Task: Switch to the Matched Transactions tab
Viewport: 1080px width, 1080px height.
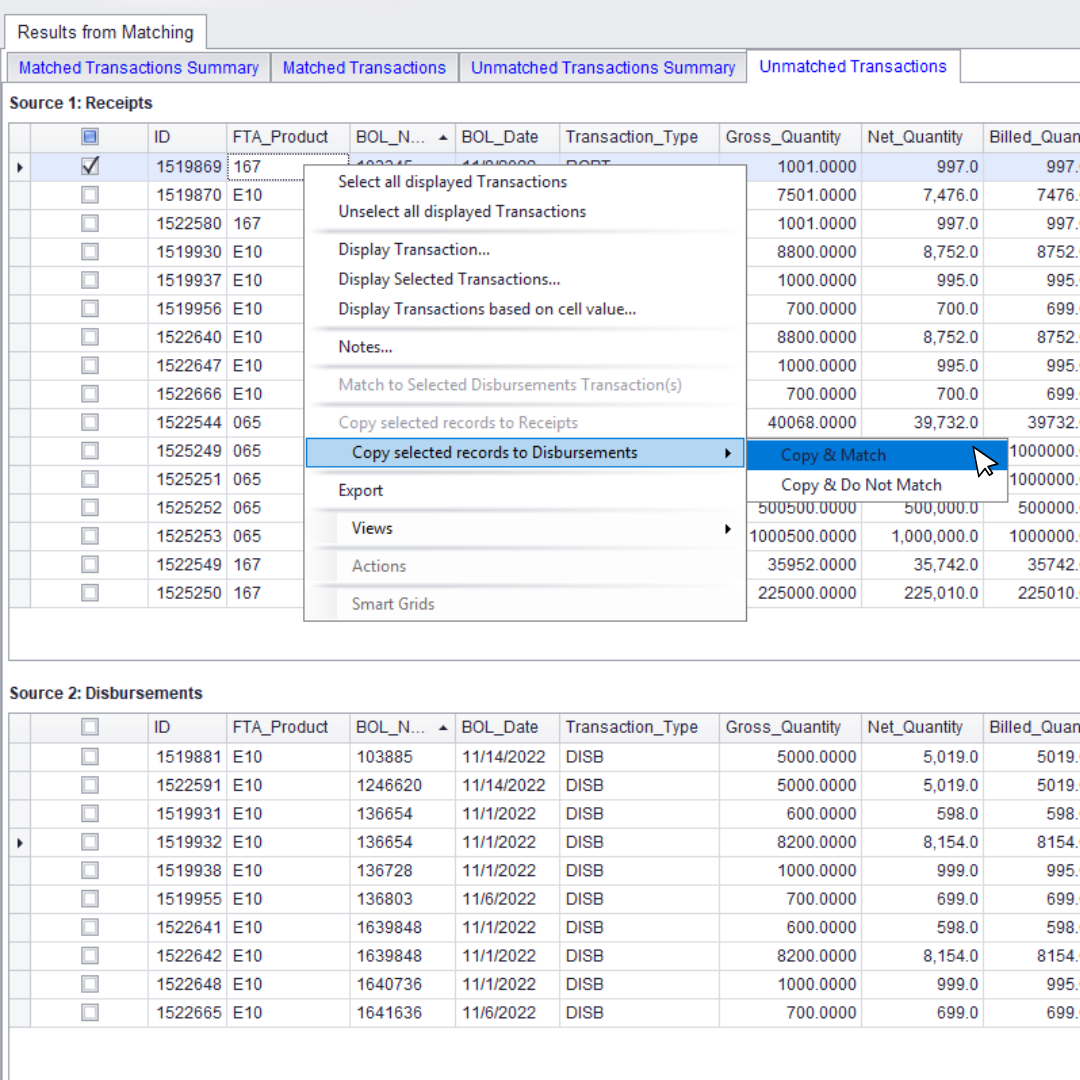Action: 364,66
